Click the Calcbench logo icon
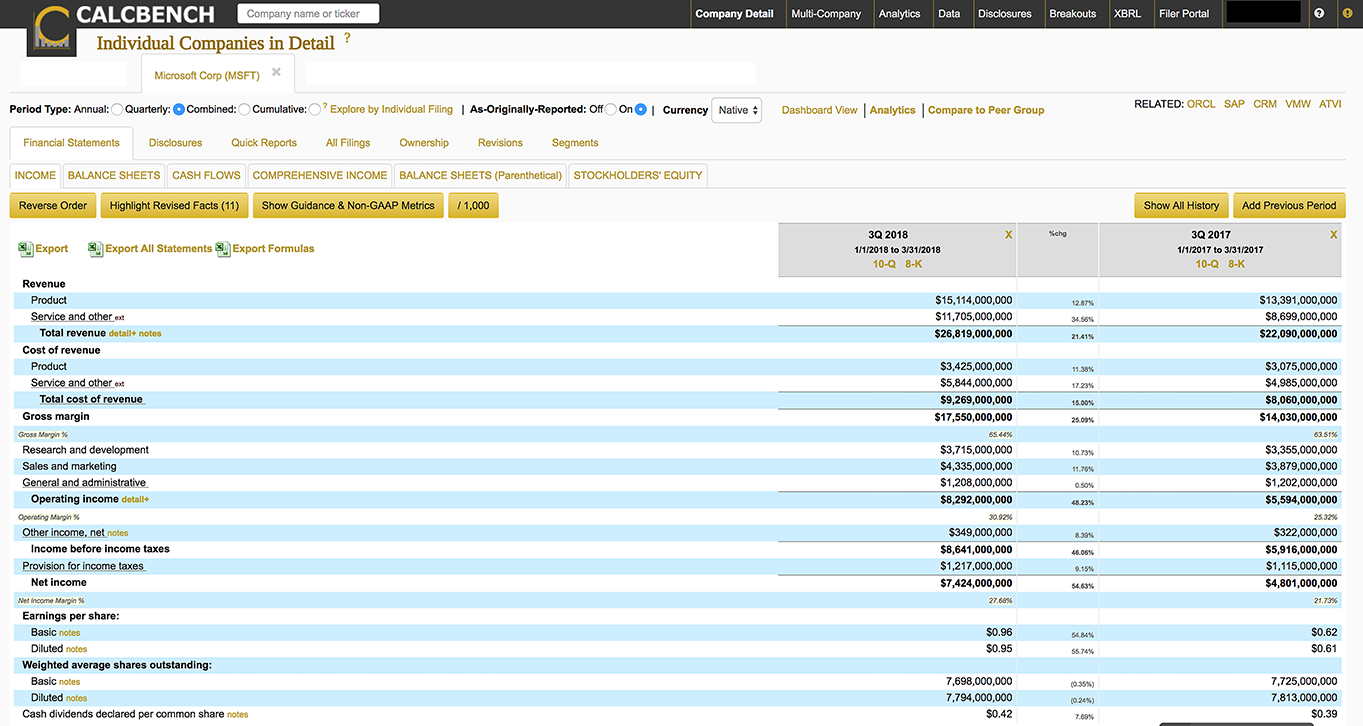 click(50, 26)
